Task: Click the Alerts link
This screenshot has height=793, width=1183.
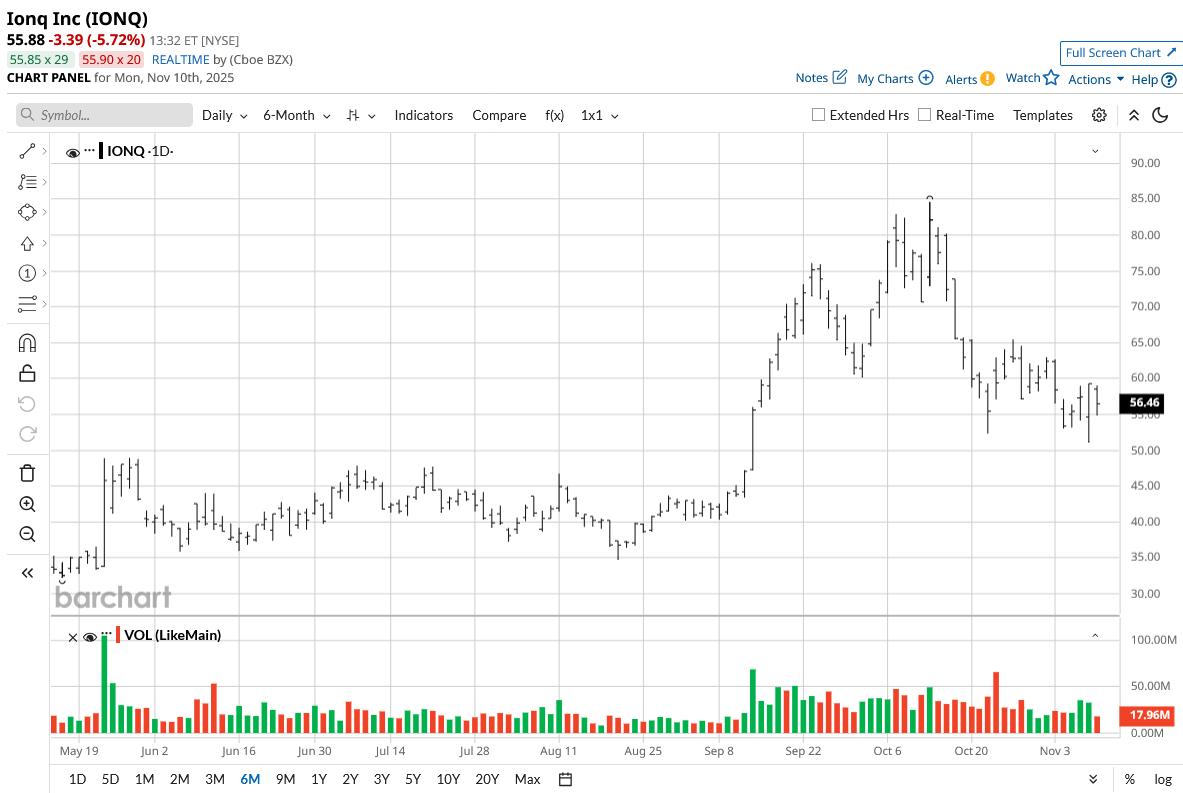Action: 960,79
